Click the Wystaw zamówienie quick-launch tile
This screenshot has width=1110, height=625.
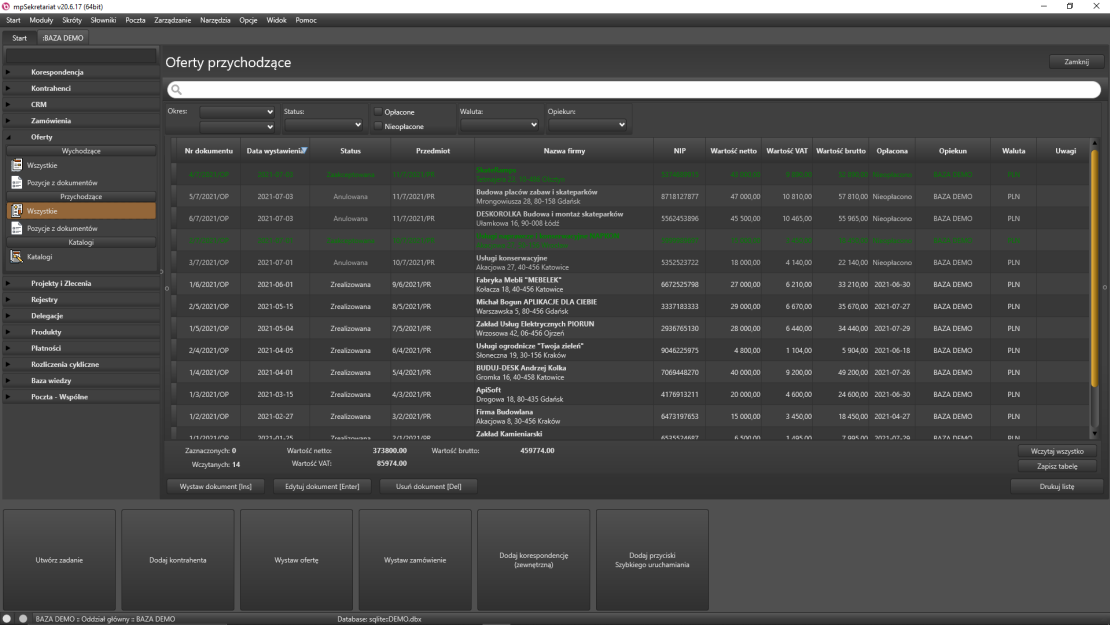pos(415,560)
